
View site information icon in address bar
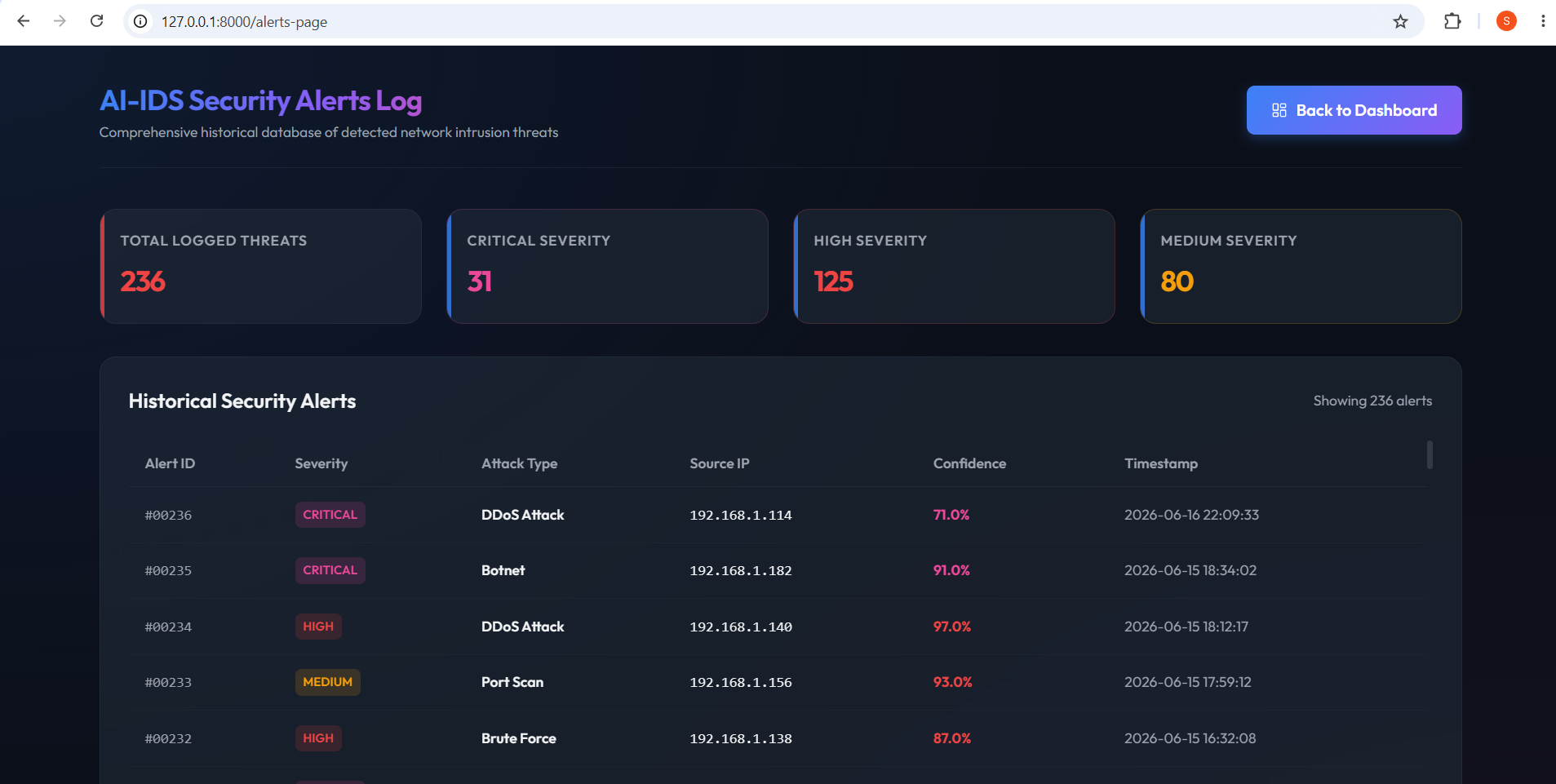[140, 21]
